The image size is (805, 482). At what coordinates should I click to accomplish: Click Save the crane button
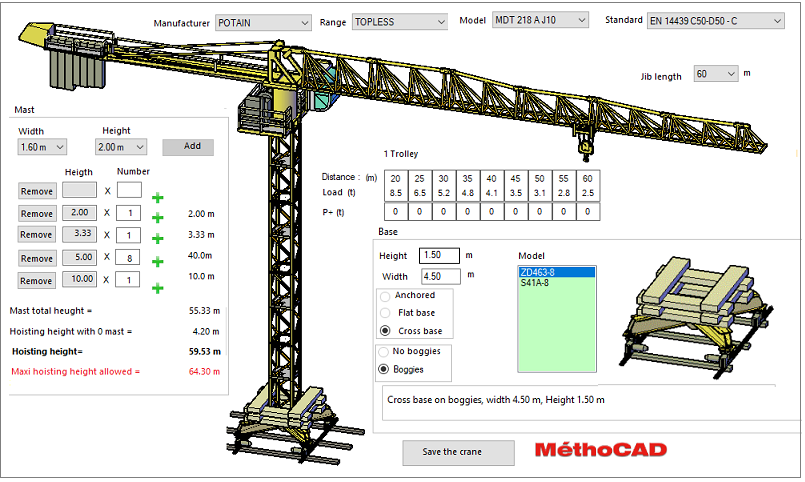coord(458,452)
